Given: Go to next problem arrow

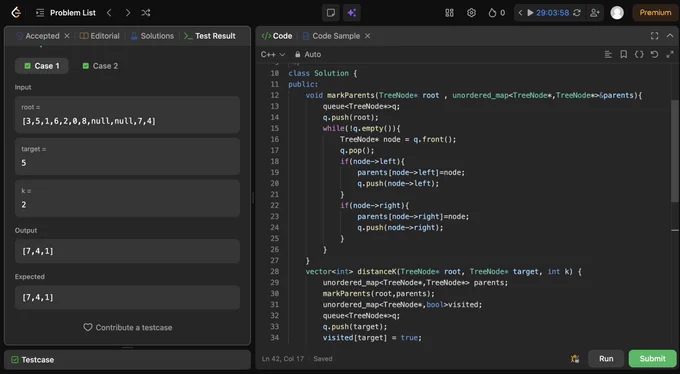Looking at the screenshot, I should pos(128,13).
